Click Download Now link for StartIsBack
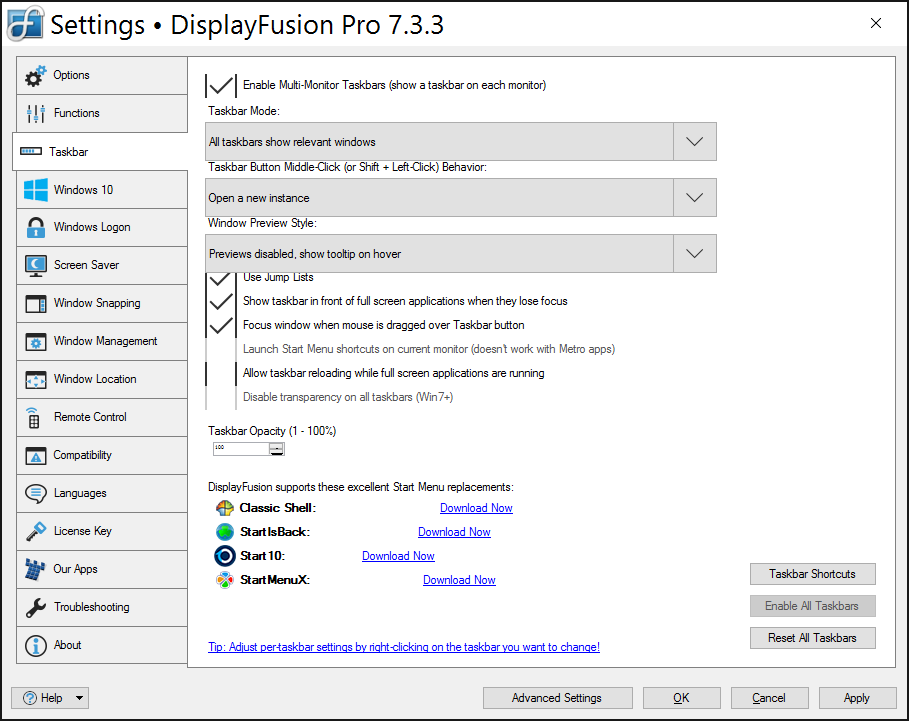 coord(454,532)
